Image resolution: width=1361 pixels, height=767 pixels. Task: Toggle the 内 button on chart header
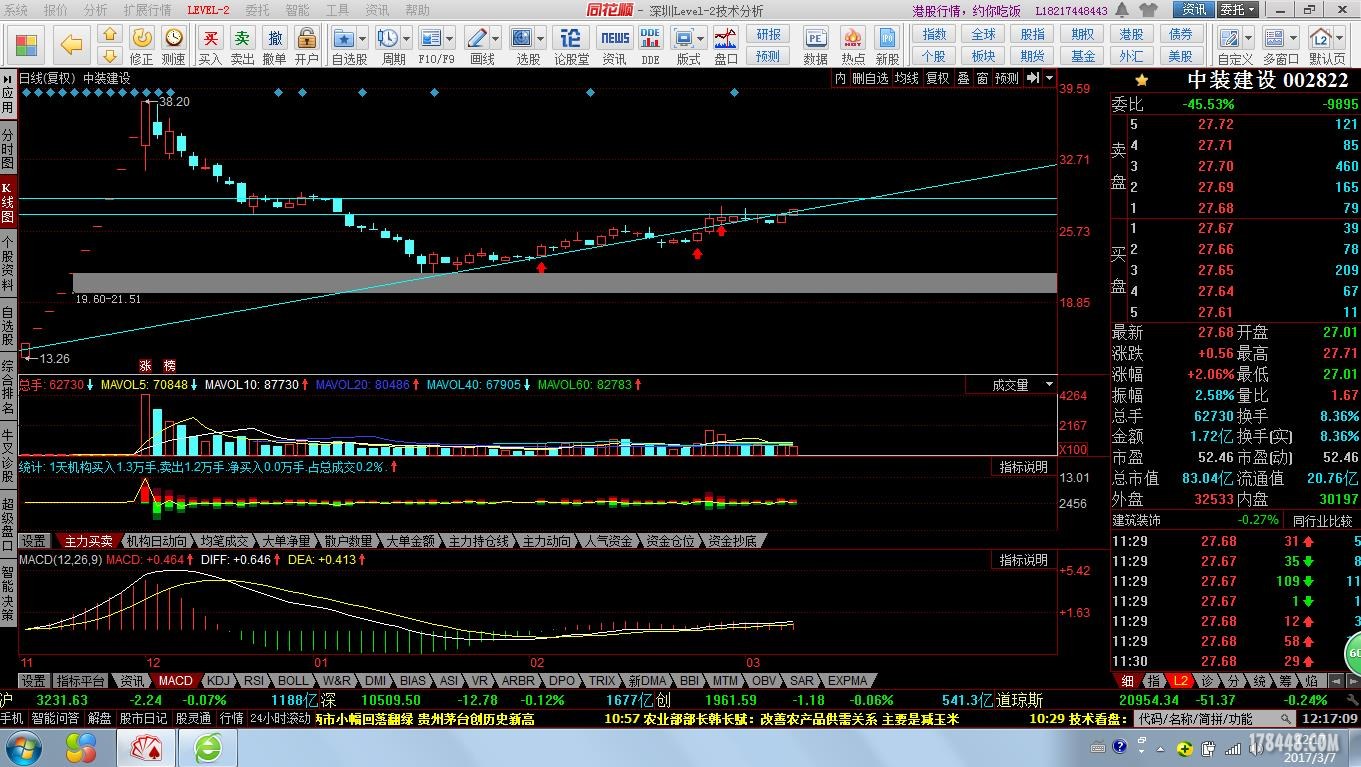pyautogui.click(x=840, y=78)
